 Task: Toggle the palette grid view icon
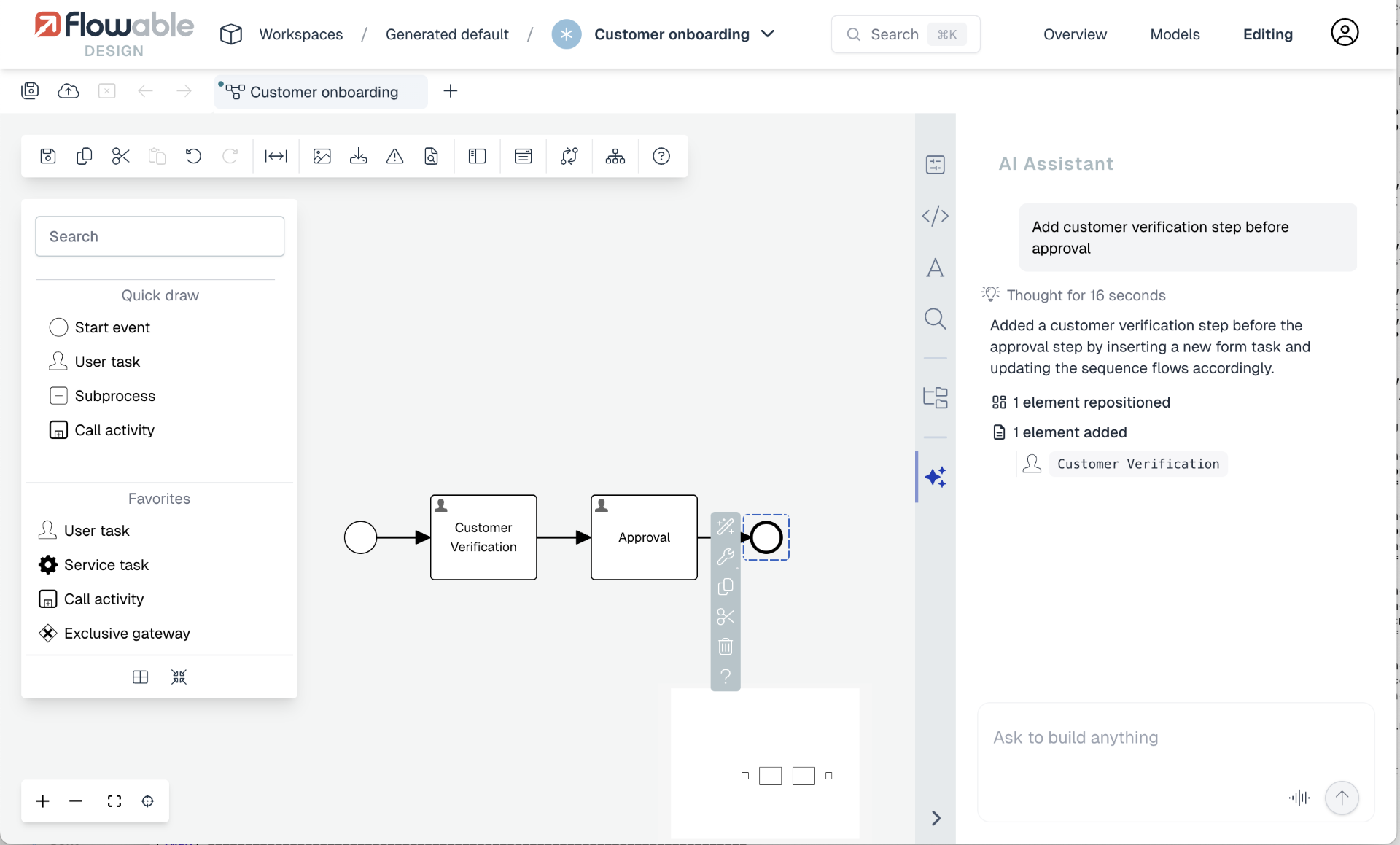pyautogui.click(x=141, y=677)
